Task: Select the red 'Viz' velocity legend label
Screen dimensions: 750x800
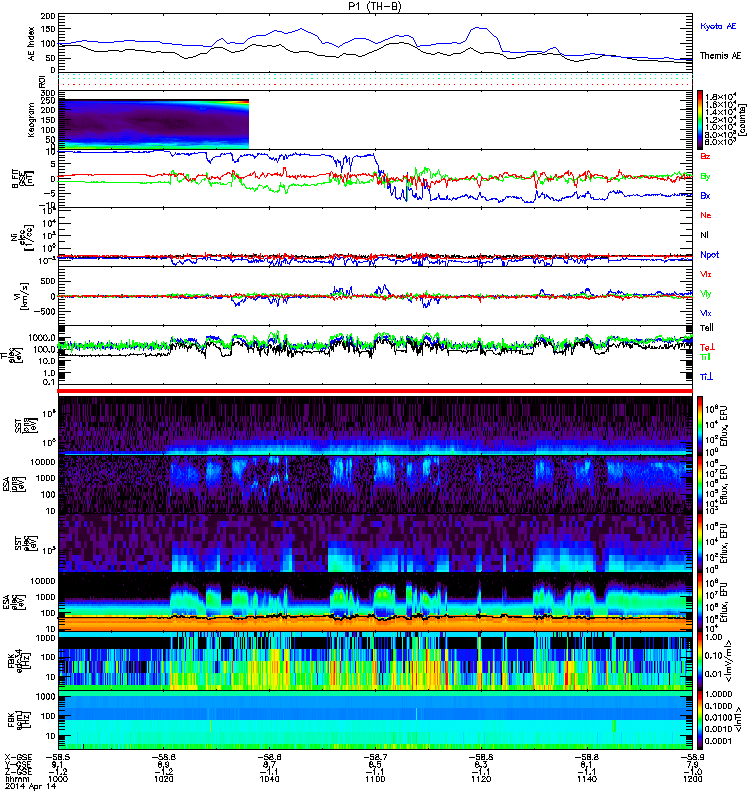Action: tap(705, 274)
